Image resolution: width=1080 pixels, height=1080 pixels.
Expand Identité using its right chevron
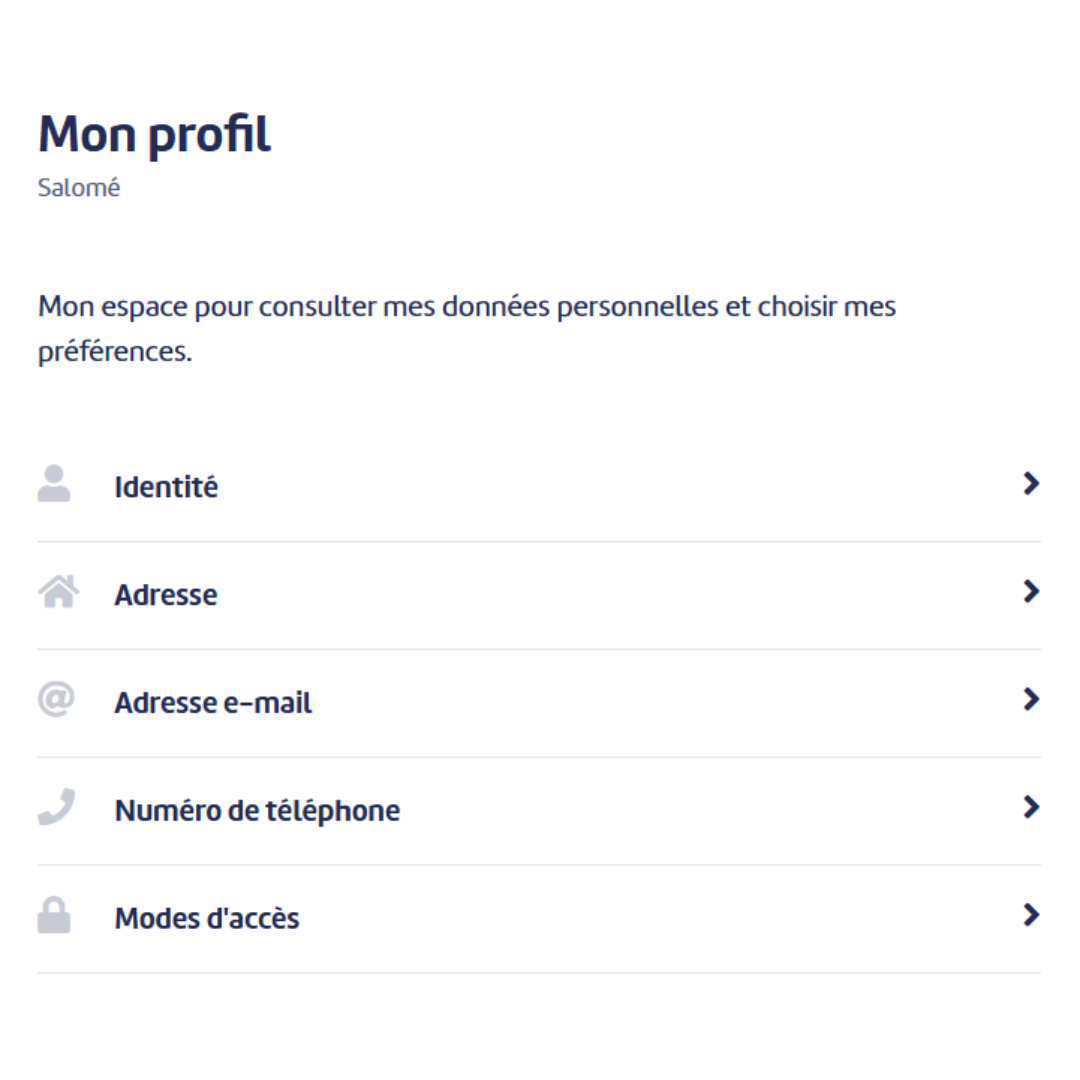coord(1031,485)
